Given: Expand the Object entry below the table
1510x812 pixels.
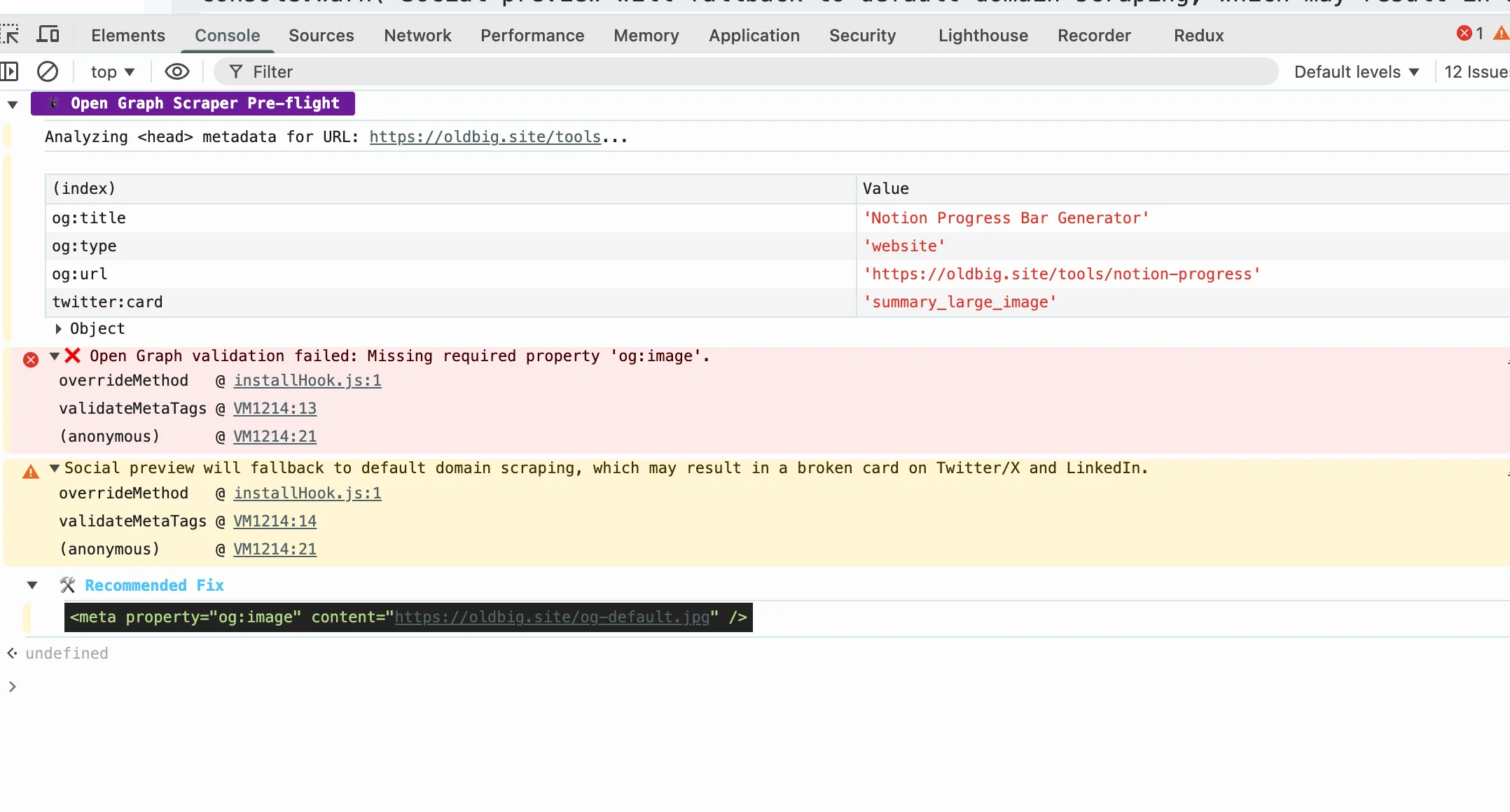Looking at the screenshot, I should click(59, 328).
